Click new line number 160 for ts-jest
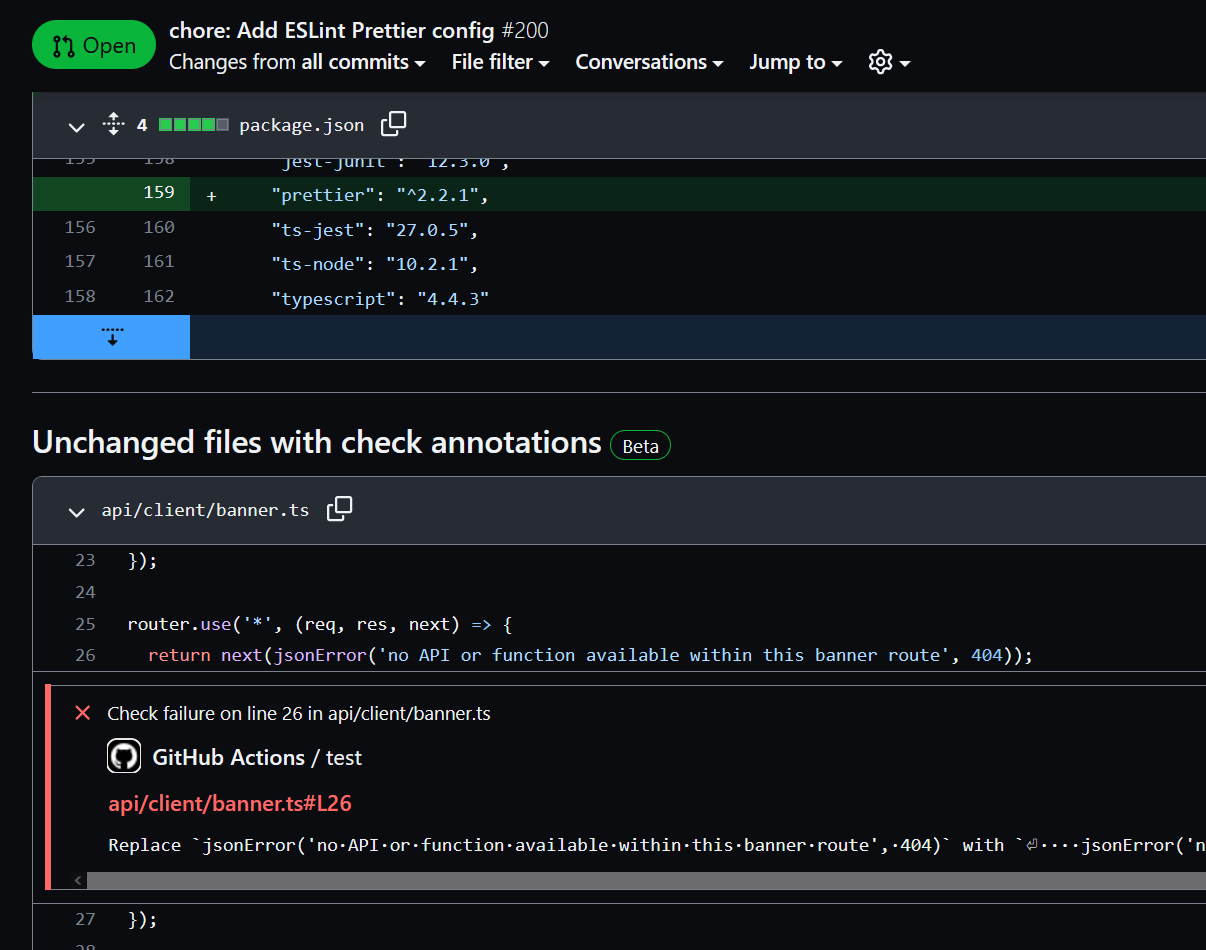Image resolution: width=1206 pixels, height=950 pixels. click(x=159, y=227)
